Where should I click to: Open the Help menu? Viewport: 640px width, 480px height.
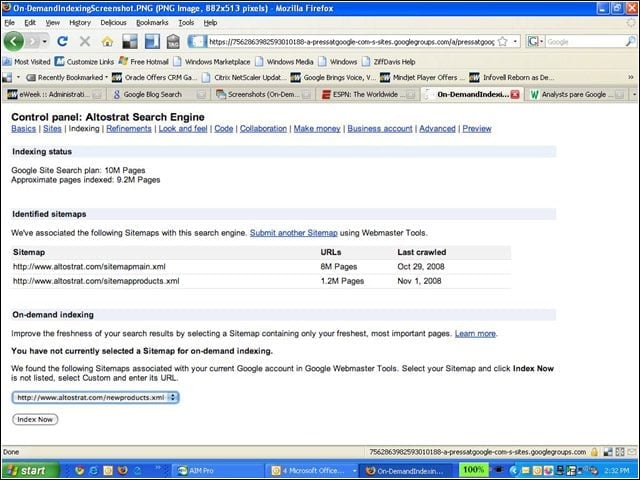click(x=210, y=23)
